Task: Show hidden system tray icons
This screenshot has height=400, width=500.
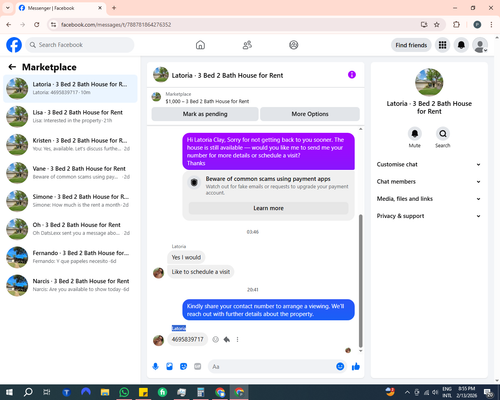Action: point(407,392)
